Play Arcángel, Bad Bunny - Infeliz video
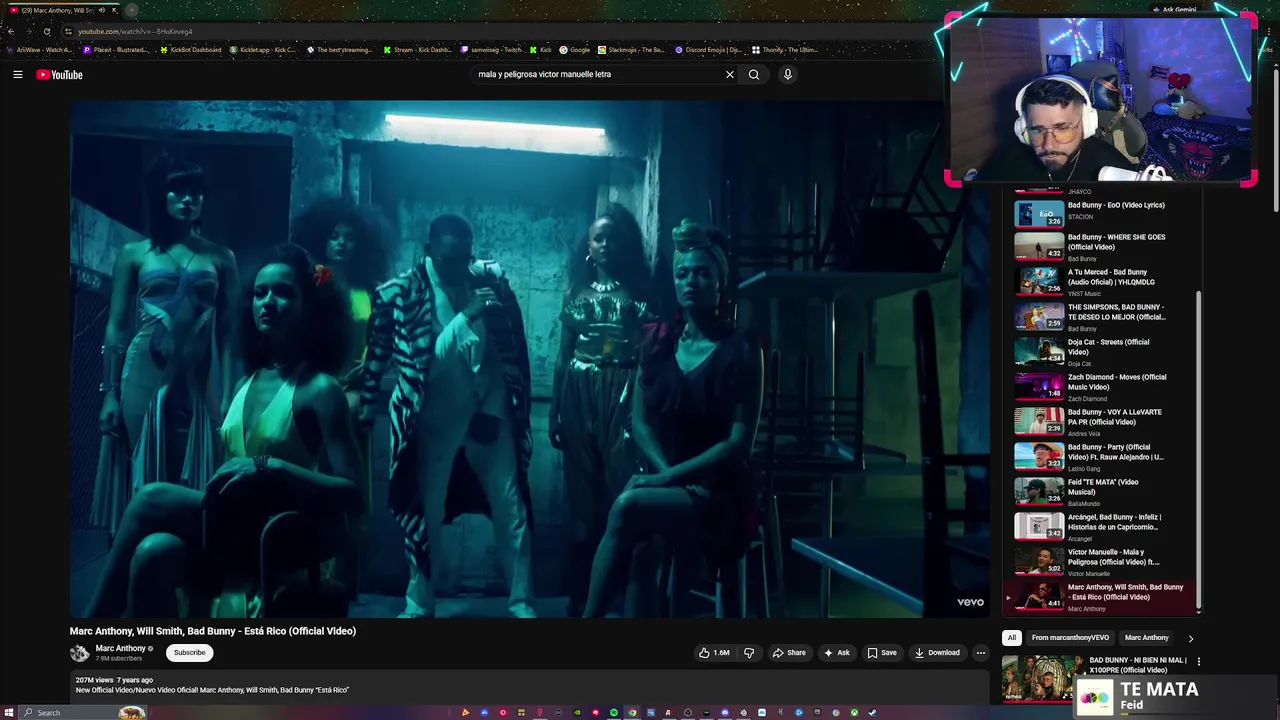1280x720 pixels. coord(1099,527)
